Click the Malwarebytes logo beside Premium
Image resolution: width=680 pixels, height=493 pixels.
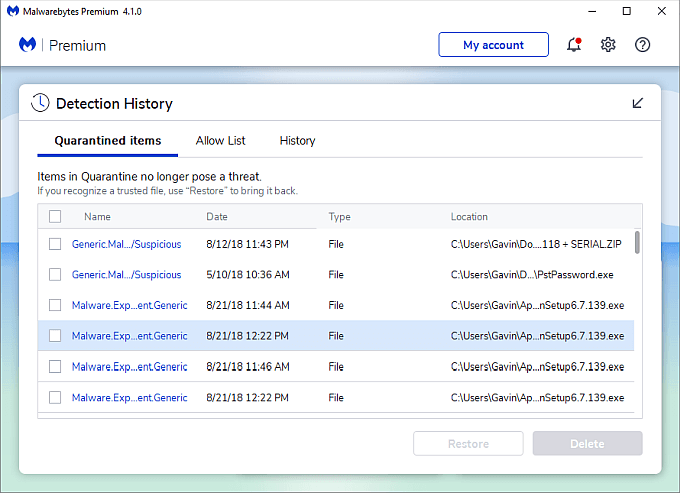tap(29, 45)
